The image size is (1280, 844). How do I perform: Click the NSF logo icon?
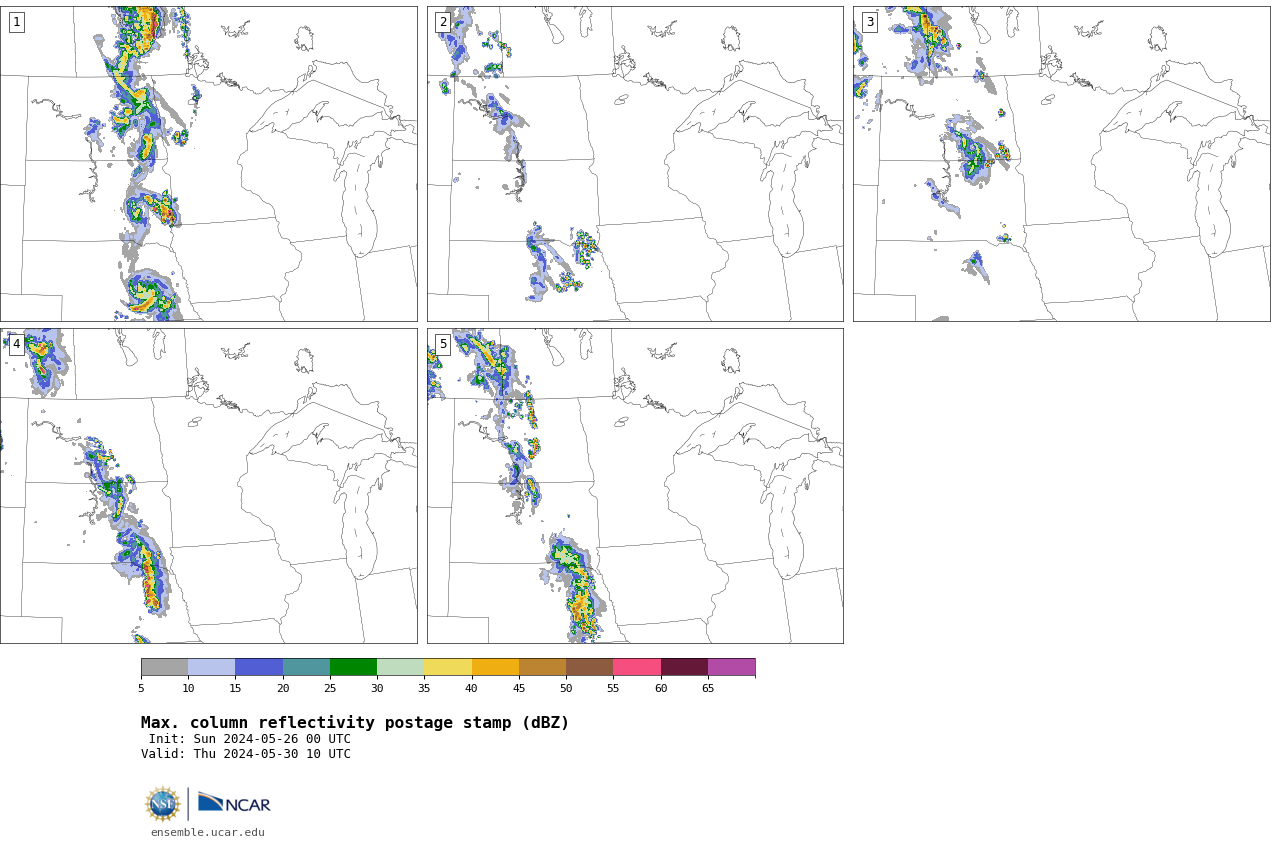click(163, 804)
